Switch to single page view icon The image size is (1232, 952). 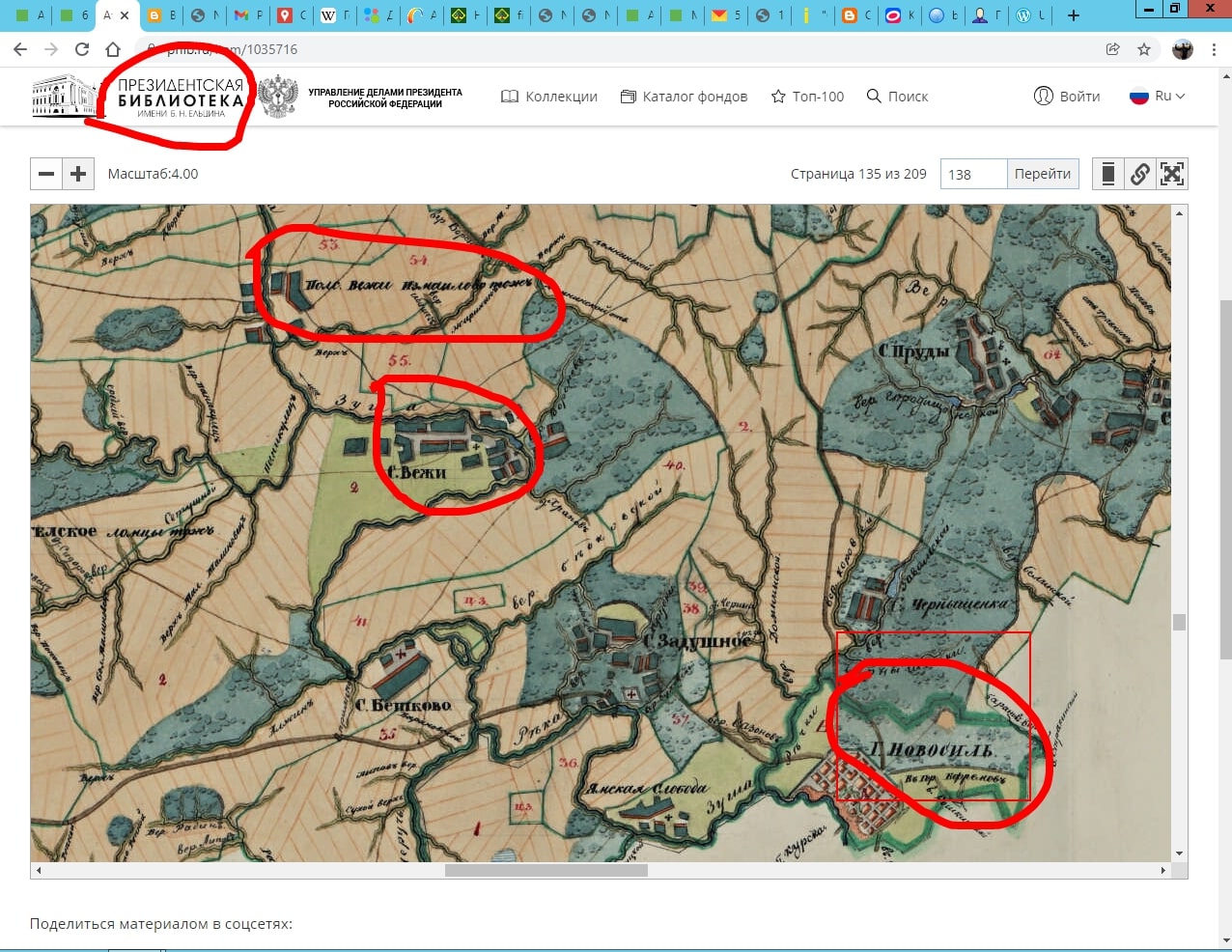[1108, 174]
